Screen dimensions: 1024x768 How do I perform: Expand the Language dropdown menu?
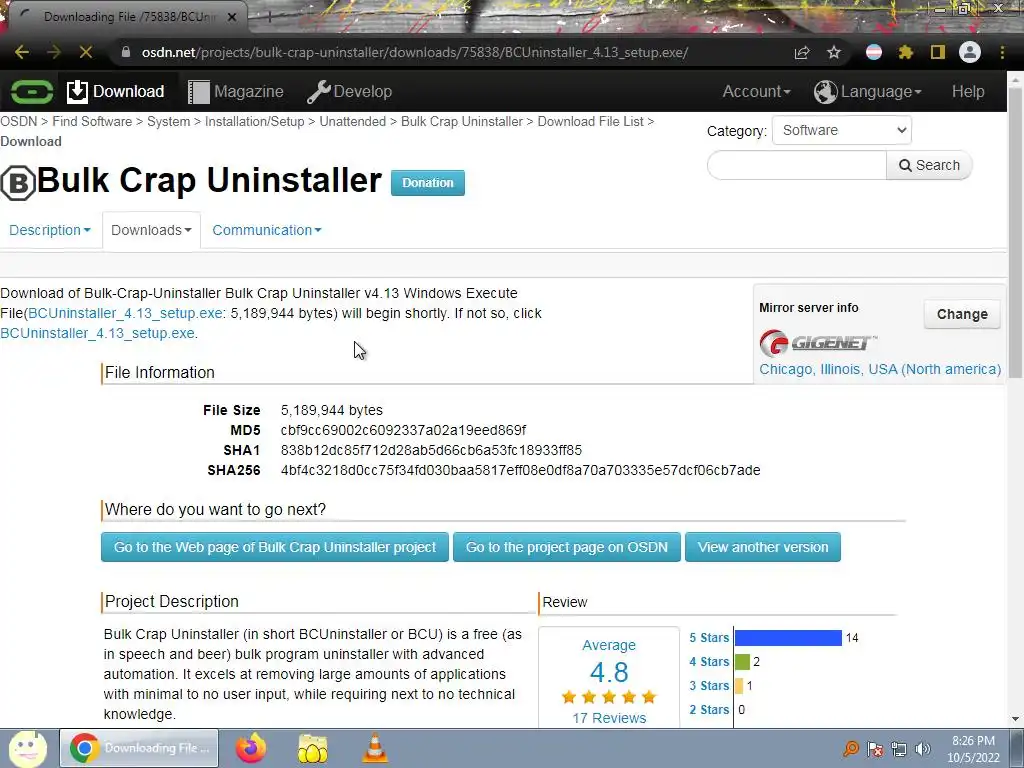[868, 91]
